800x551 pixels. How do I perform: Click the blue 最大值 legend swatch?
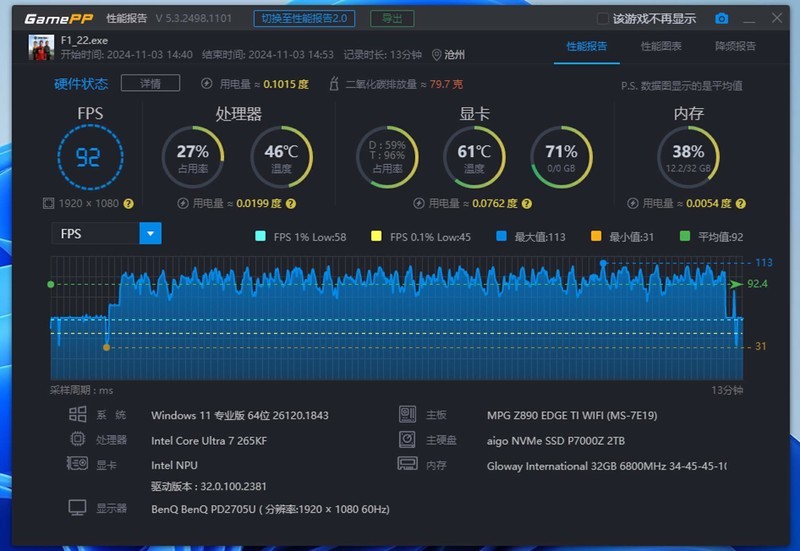coord(502,236)
